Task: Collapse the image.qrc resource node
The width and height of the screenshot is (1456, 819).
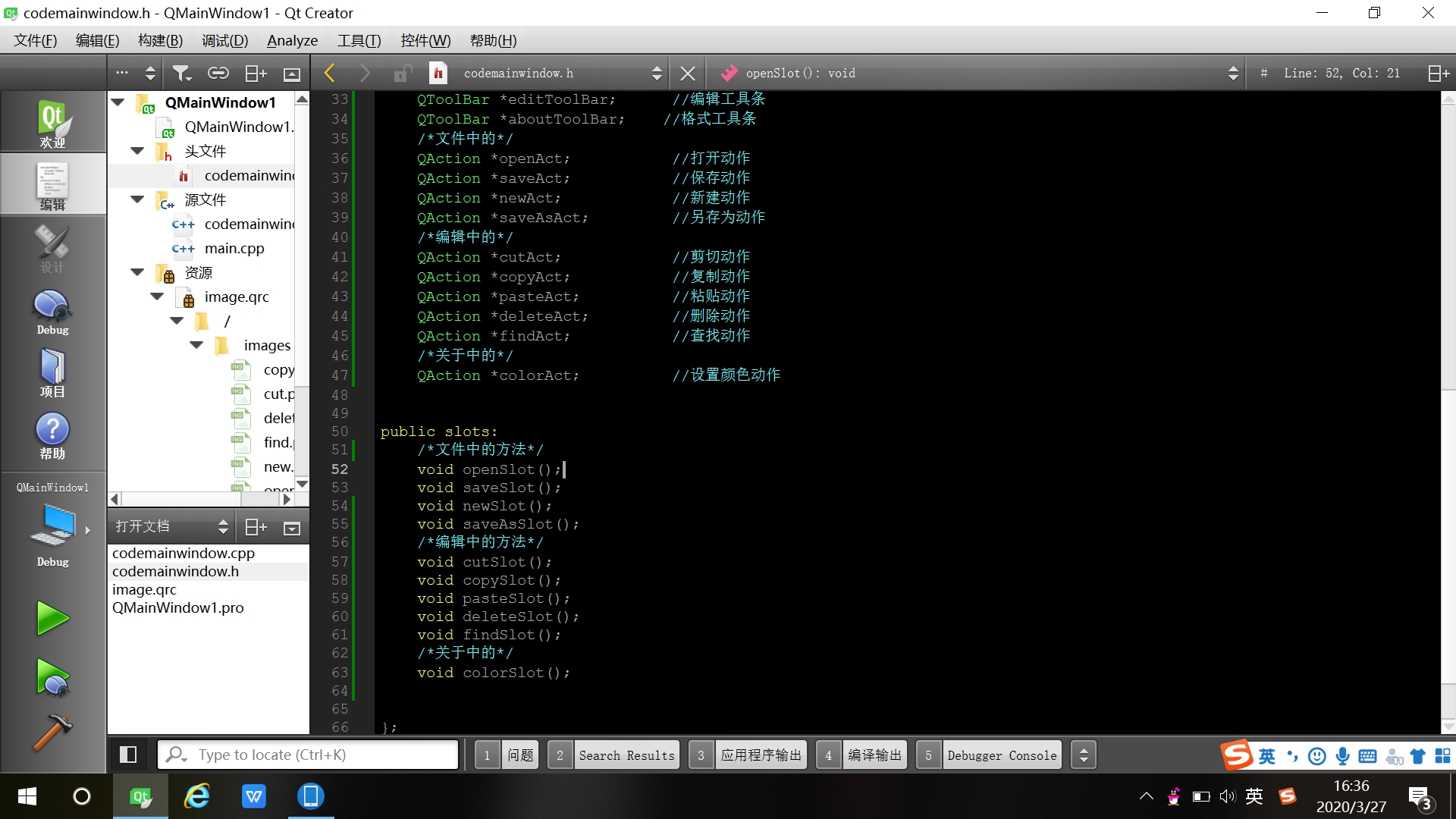Action: point(157,297)
